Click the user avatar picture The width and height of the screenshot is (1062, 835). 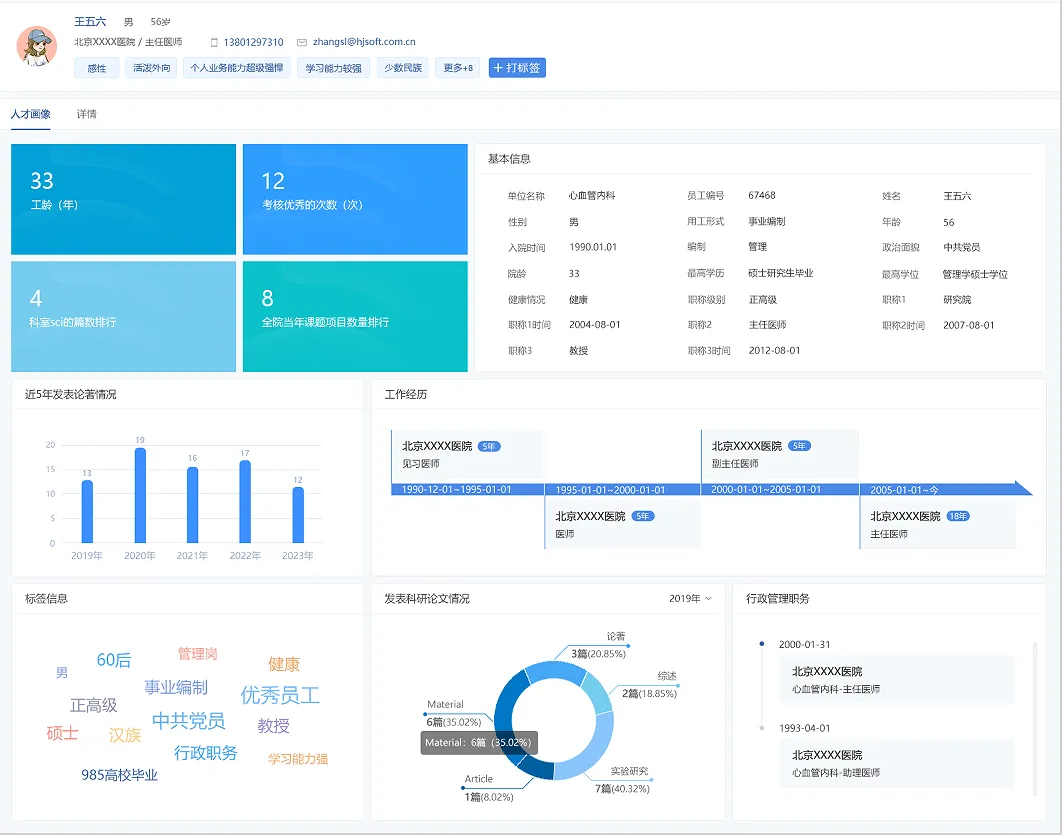click(x=37, y=47)
